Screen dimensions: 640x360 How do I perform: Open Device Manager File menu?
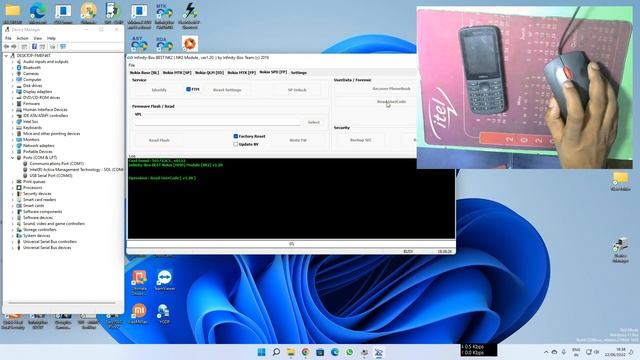pos(8,38)
